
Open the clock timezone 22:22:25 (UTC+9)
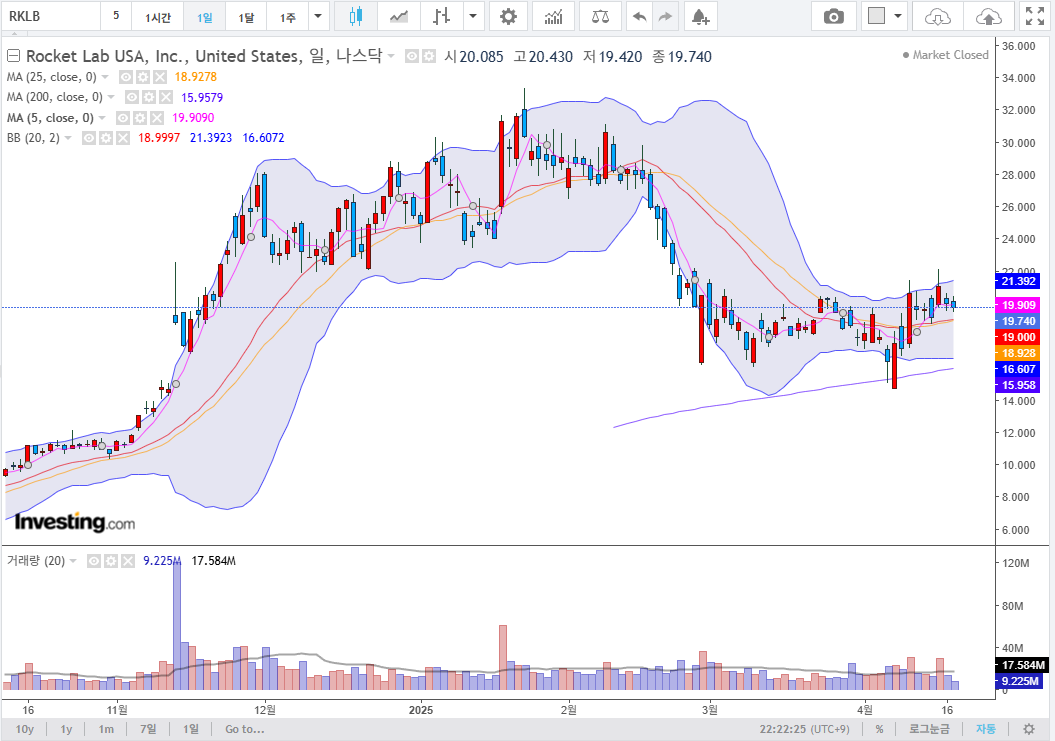[x=805, y=729]
